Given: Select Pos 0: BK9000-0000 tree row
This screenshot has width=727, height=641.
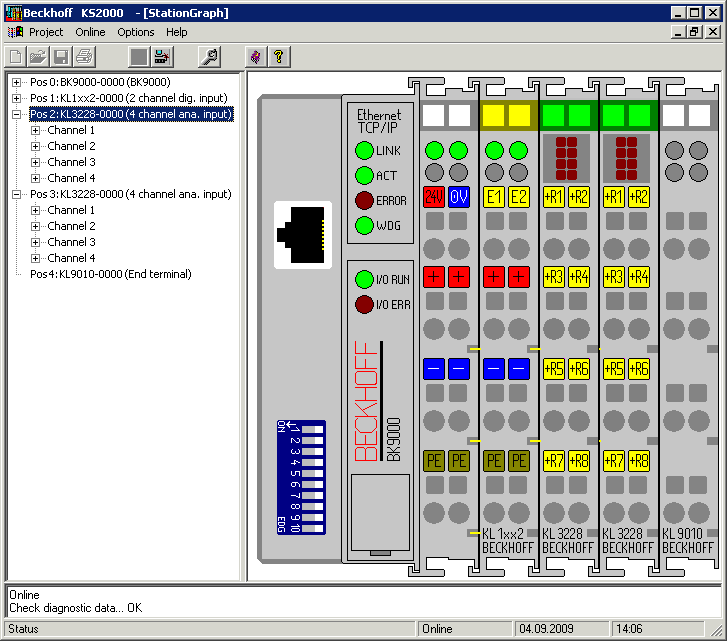Looking at the screenshot, I should click(x=100, y=82).
